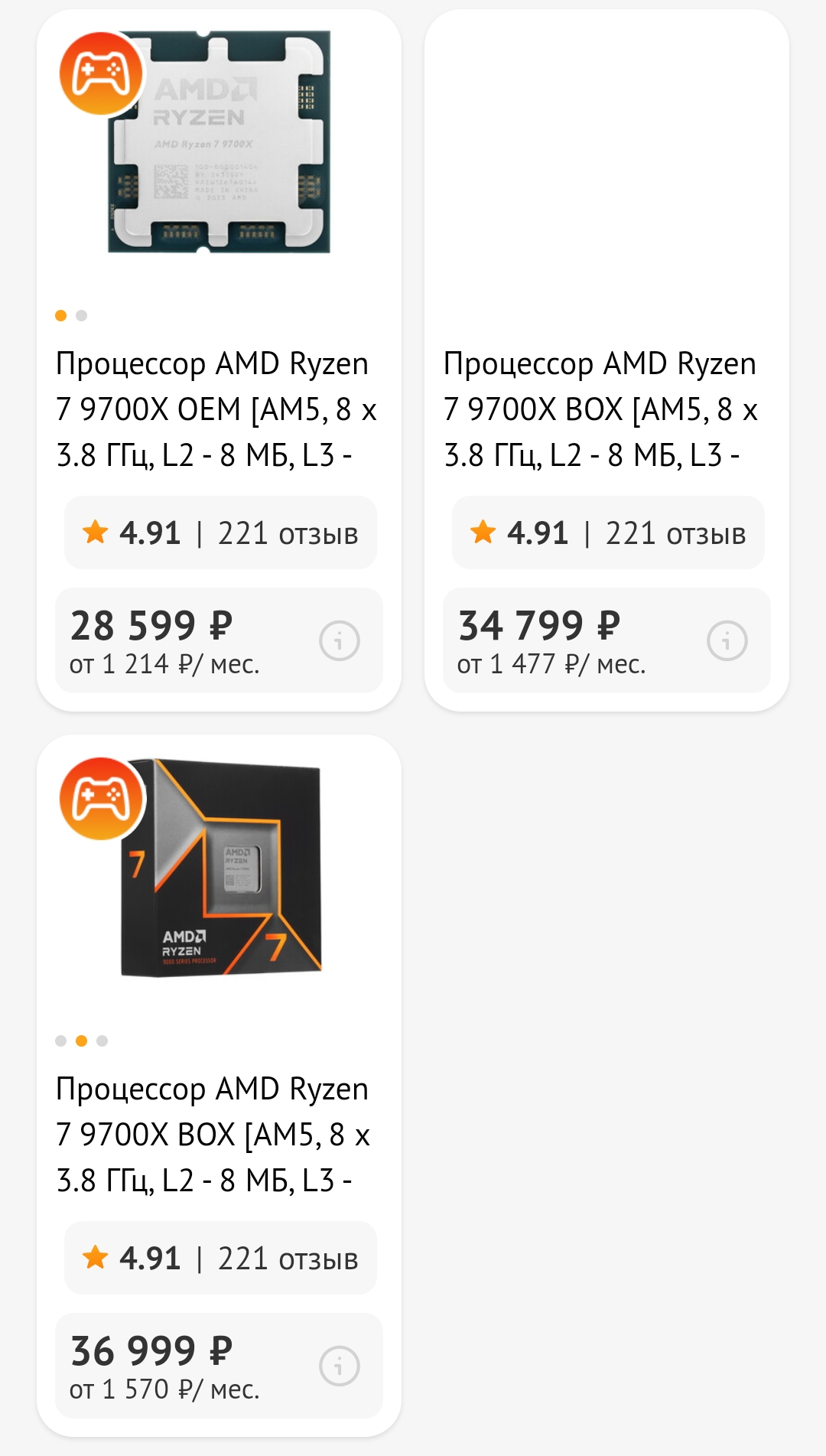View 221 reviews on OEM processor
Image resolution: width=826 pixels, height=1456 pixels.
(288, 533)
